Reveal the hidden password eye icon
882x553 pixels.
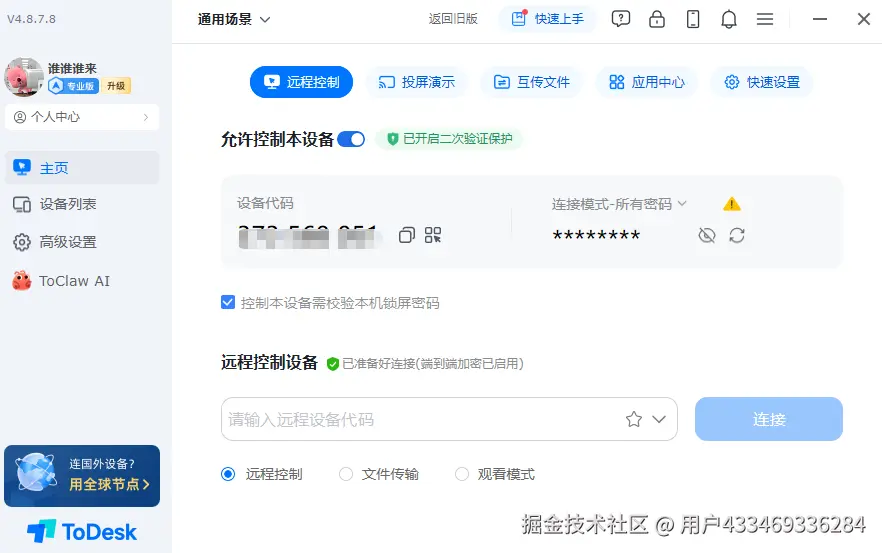[x=706, y=235]
